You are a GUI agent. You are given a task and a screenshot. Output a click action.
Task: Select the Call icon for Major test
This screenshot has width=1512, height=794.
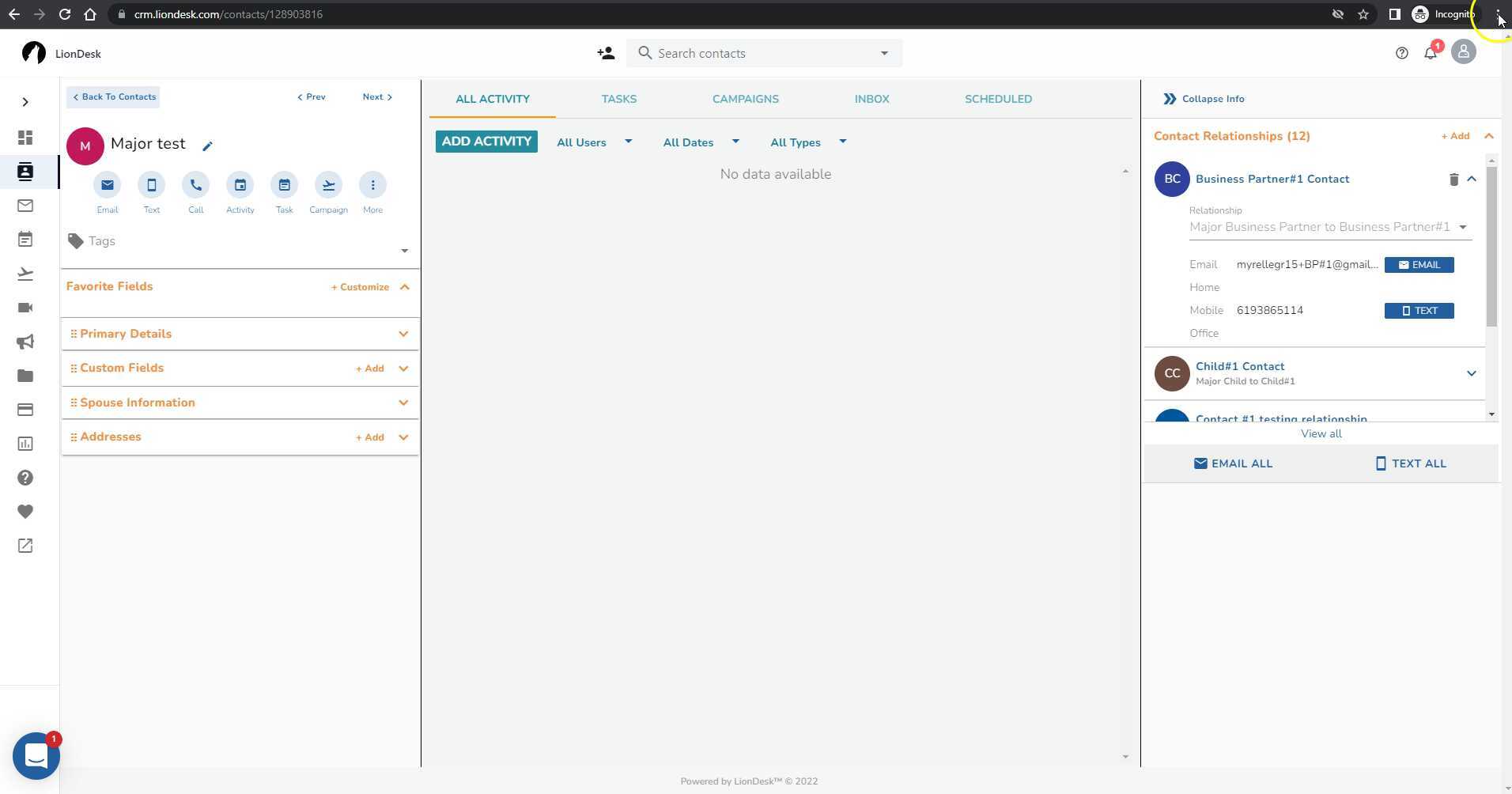(x=195, y=185)
